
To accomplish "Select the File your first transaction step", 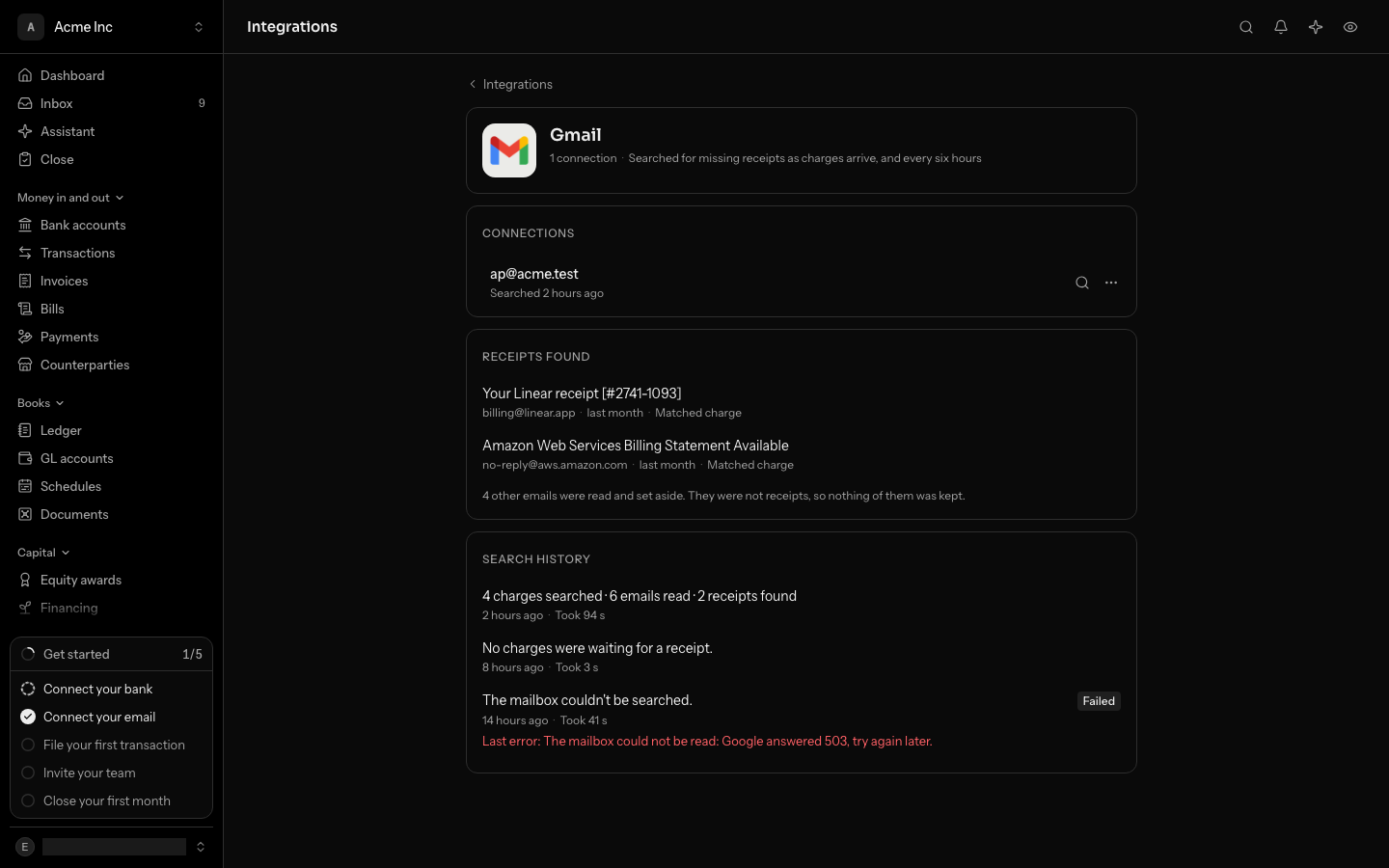I will click(x=111, y=745).
